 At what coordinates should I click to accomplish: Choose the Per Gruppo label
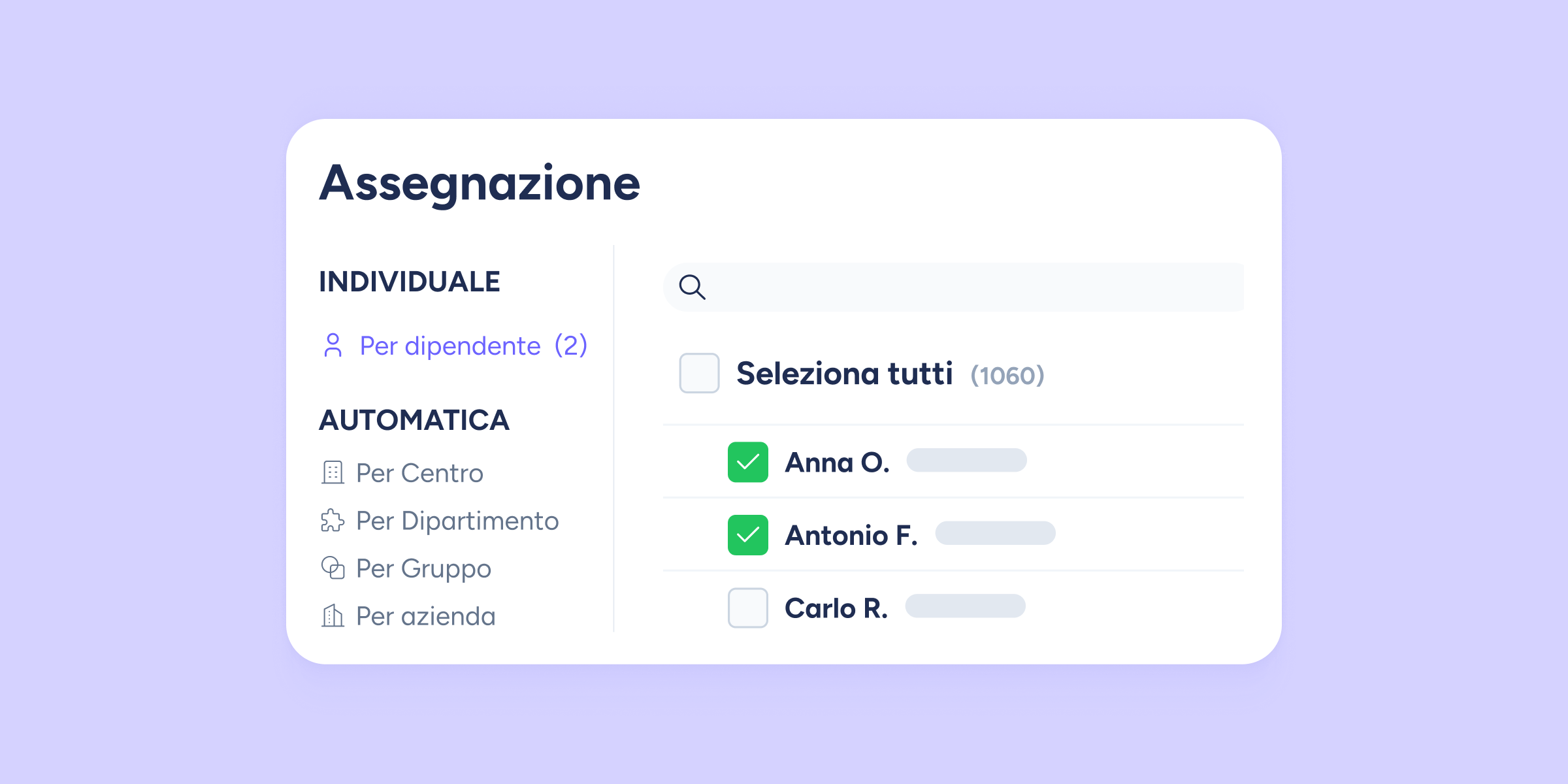[x=423, y=568]
